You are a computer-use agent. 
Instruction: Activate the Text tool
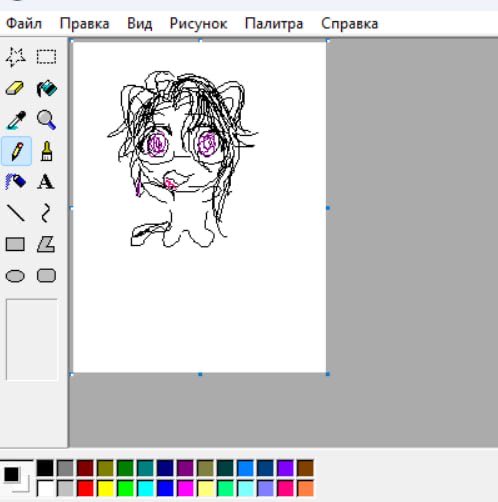[x=46, y=182]
